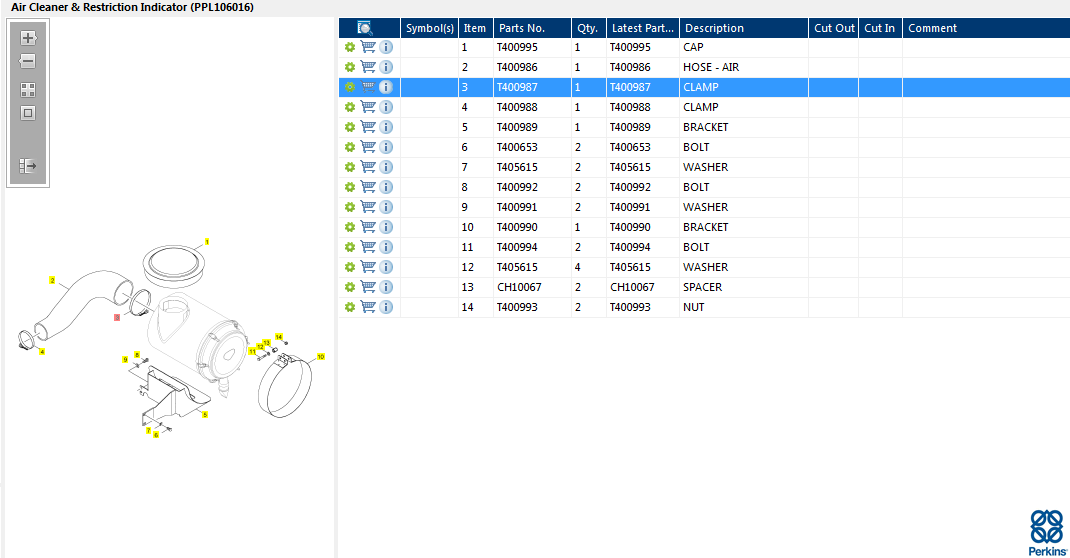Click the Cut In column header
Image resolution: width=1070 pixels, height=558 pixels.
coord(880,28)
